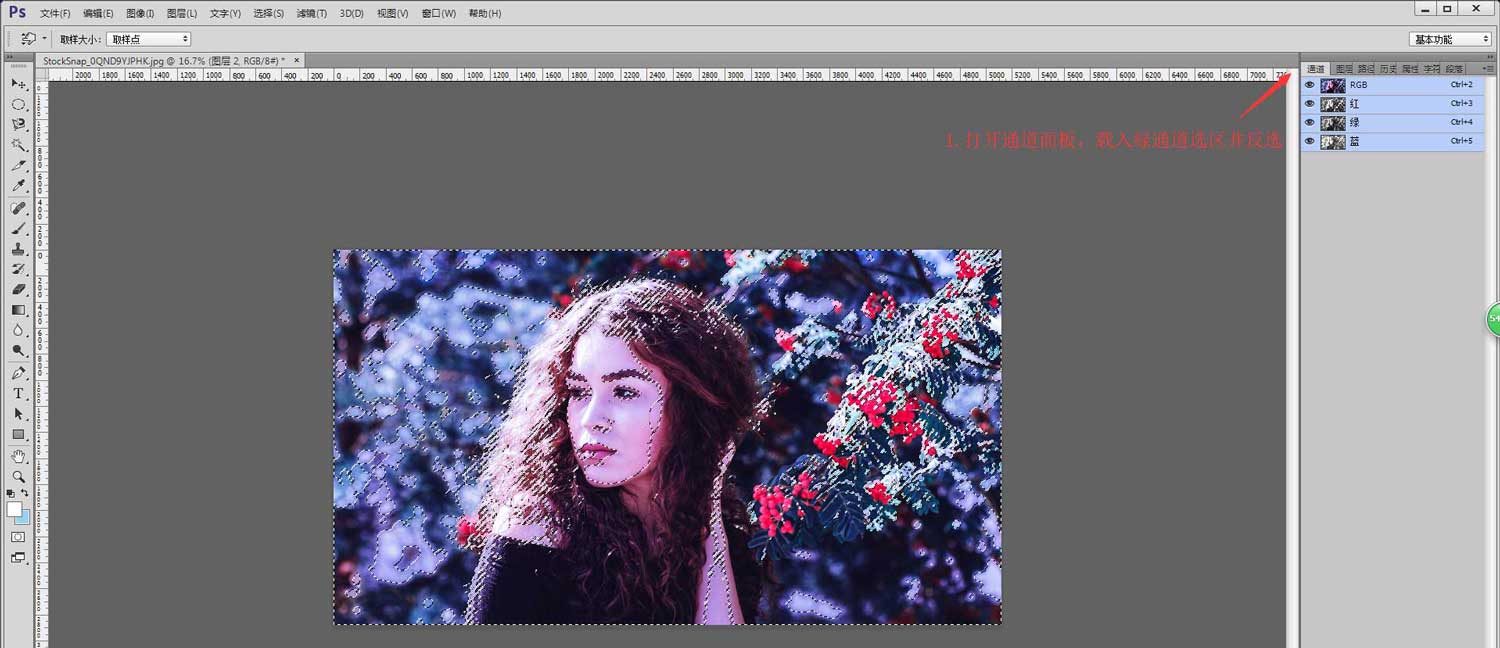Select the Horizontal Type tool
The image size is (1500, 648).
click(18, 393)
